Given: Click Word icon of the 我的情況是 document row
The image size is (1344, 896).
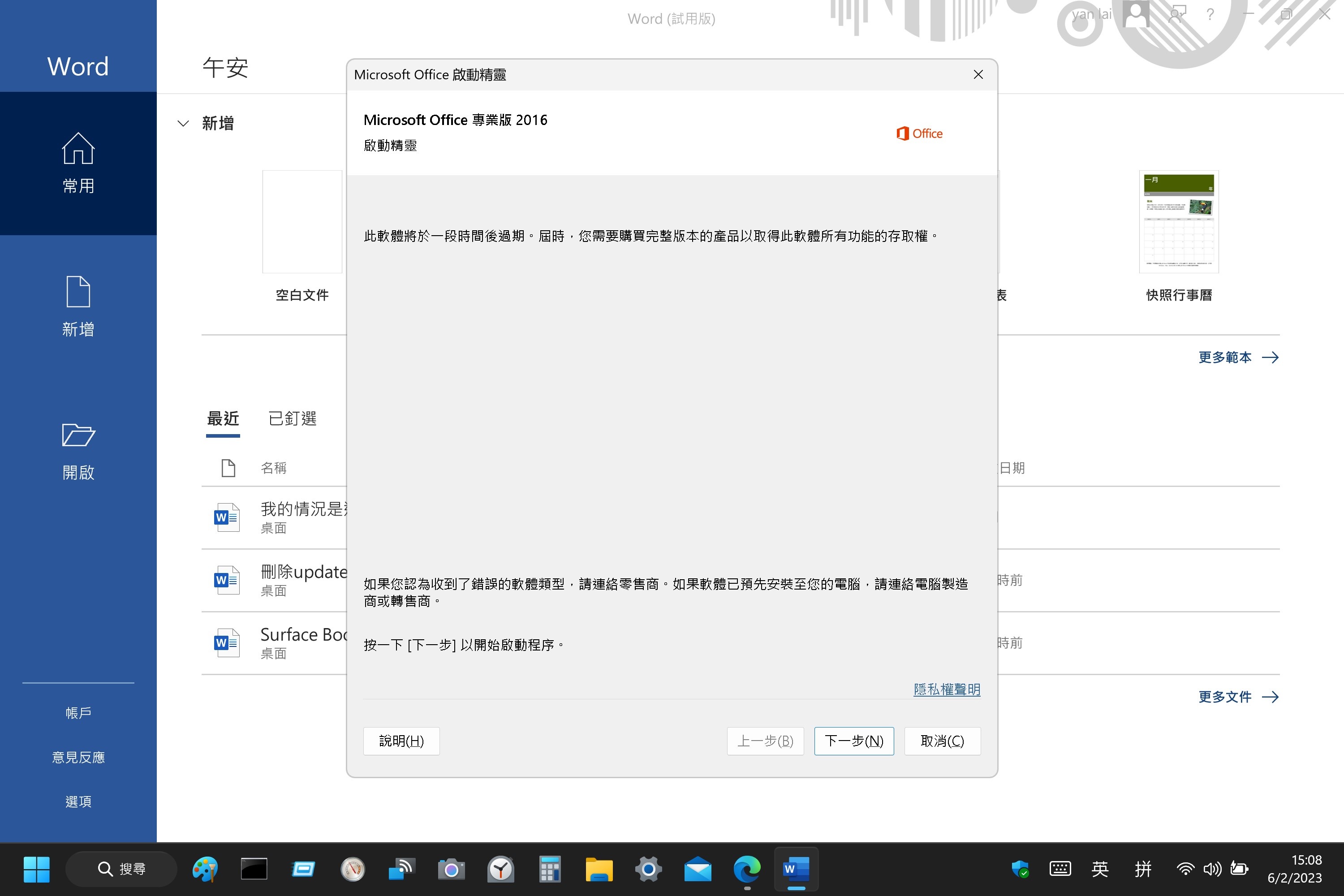Looking at the screenshot, I should point(227,517).
